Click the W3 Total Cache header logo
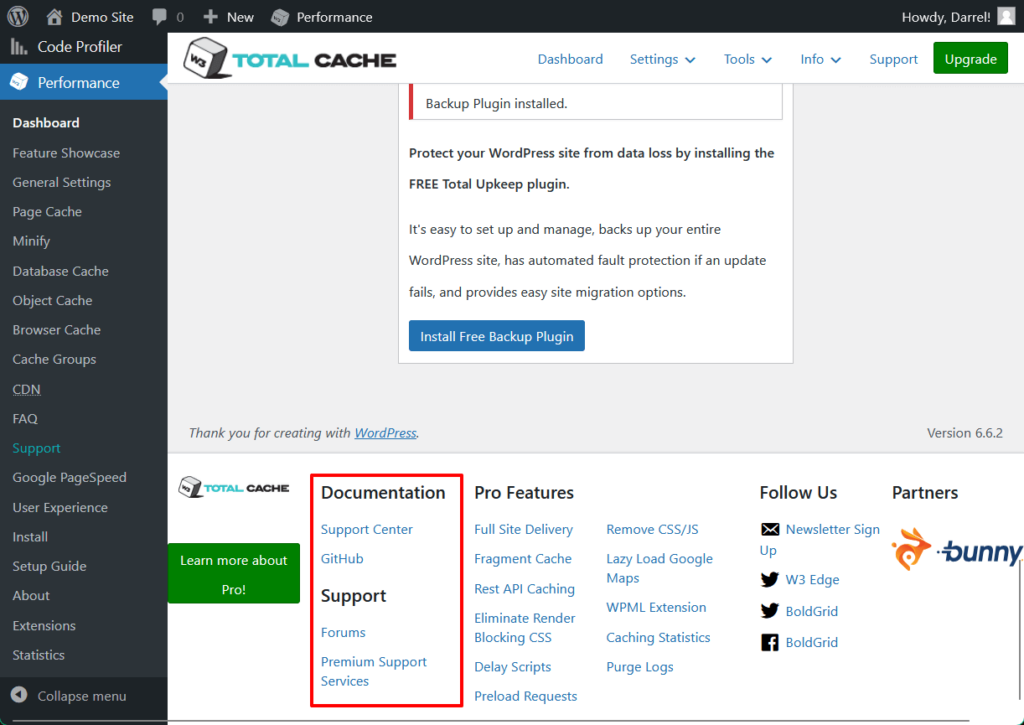The height and width of the screenshot is (725, 1024). click(289, 58)
